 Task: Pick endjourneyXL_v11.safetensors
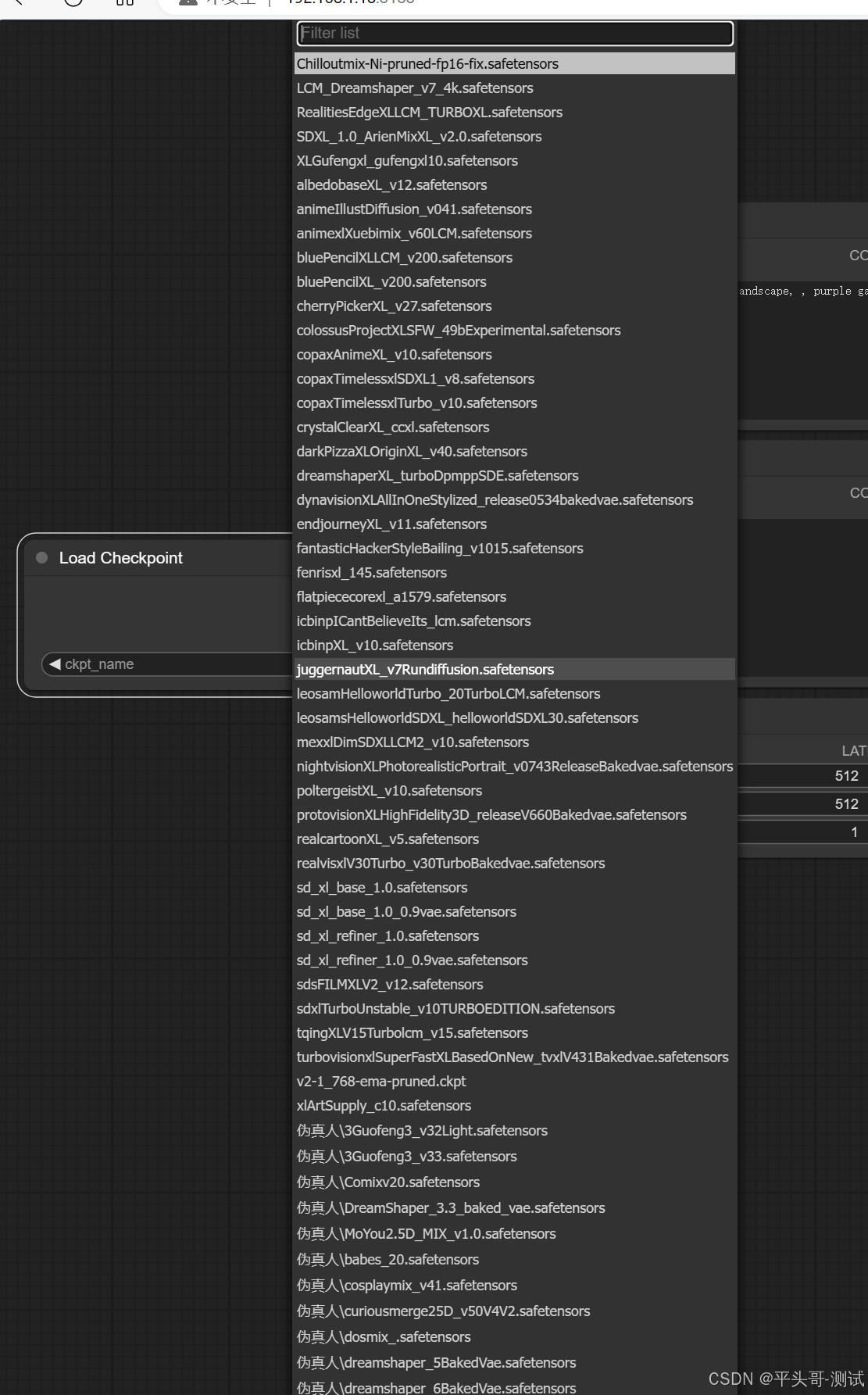[515, 524]
